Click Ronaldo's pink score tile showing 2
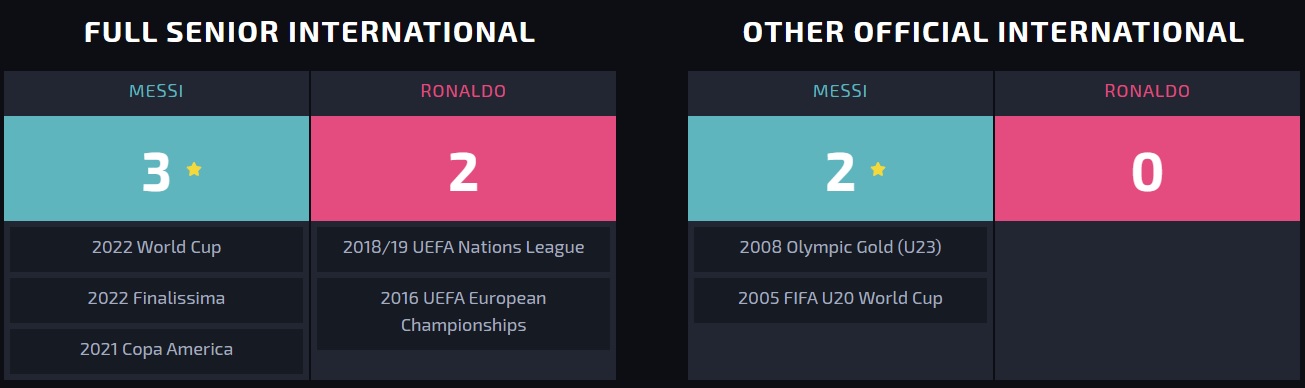 pos(463,169)
